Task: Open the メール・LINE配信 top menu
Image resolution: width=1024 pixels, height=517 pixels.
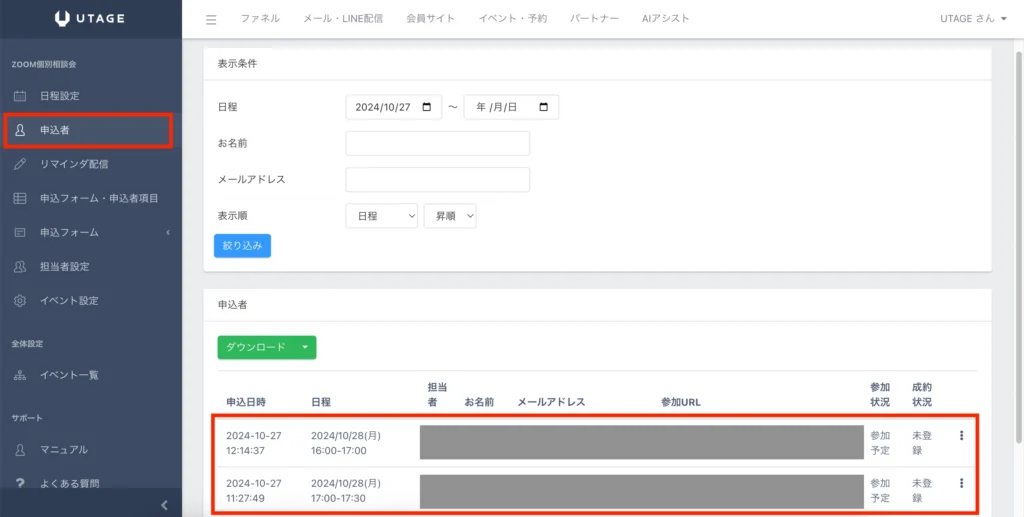Action: [343, 19]
